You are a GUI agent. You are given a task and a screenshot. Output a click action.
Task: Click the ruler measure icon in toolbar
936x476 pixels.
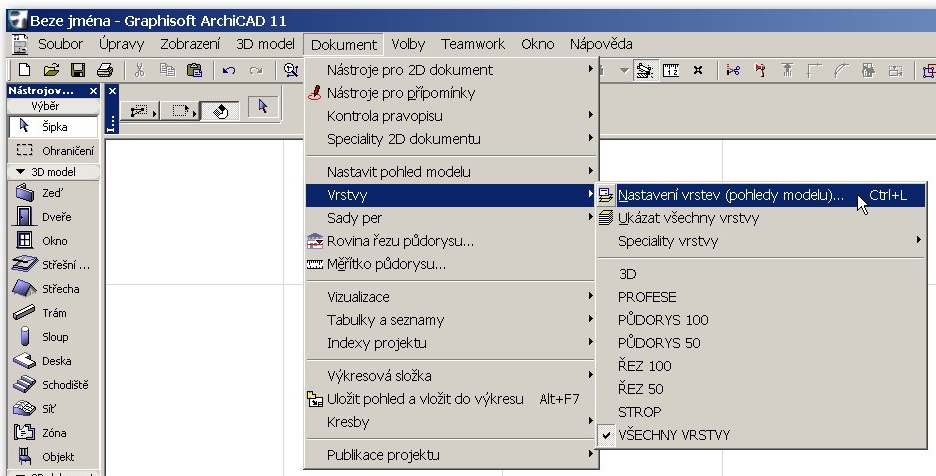(x=671, y=70)
